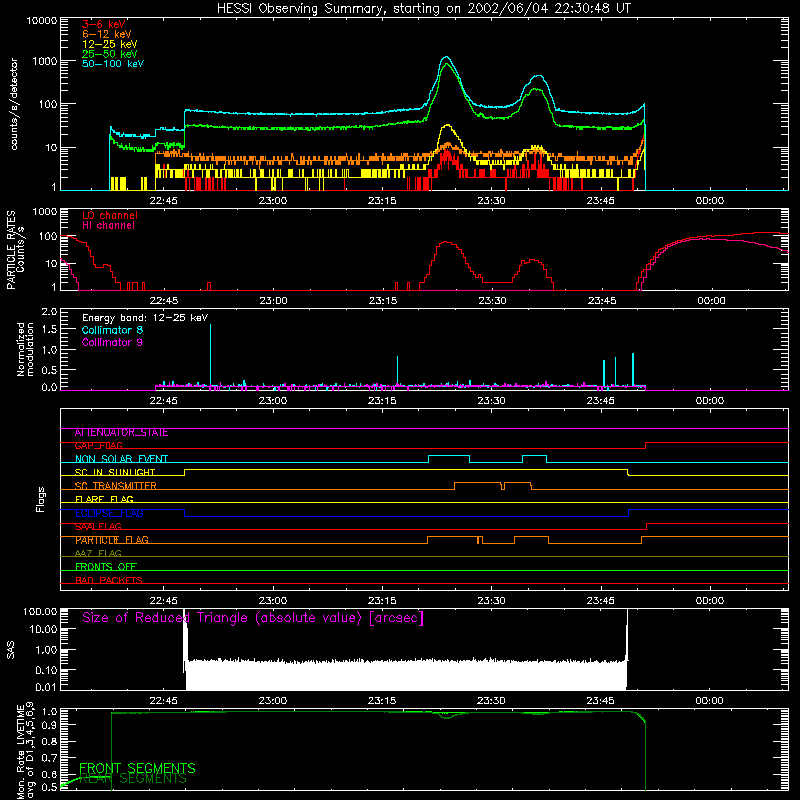Click the 'ECLIPSE_FLAG' flag label

point(109,513)
